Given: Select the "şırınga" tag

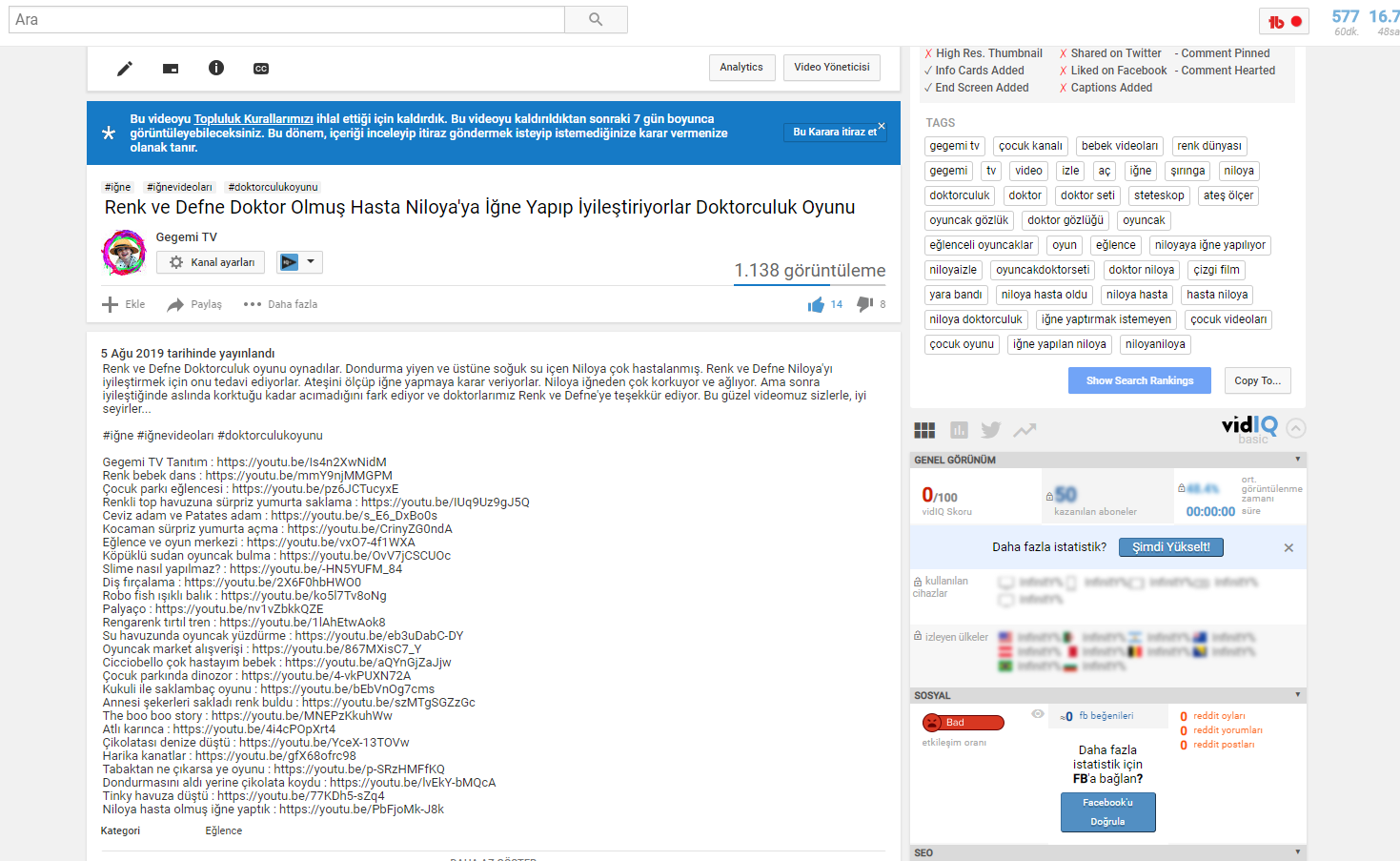Looking at the screenshot, I should pyautogui.click(x=1187, y=171).
